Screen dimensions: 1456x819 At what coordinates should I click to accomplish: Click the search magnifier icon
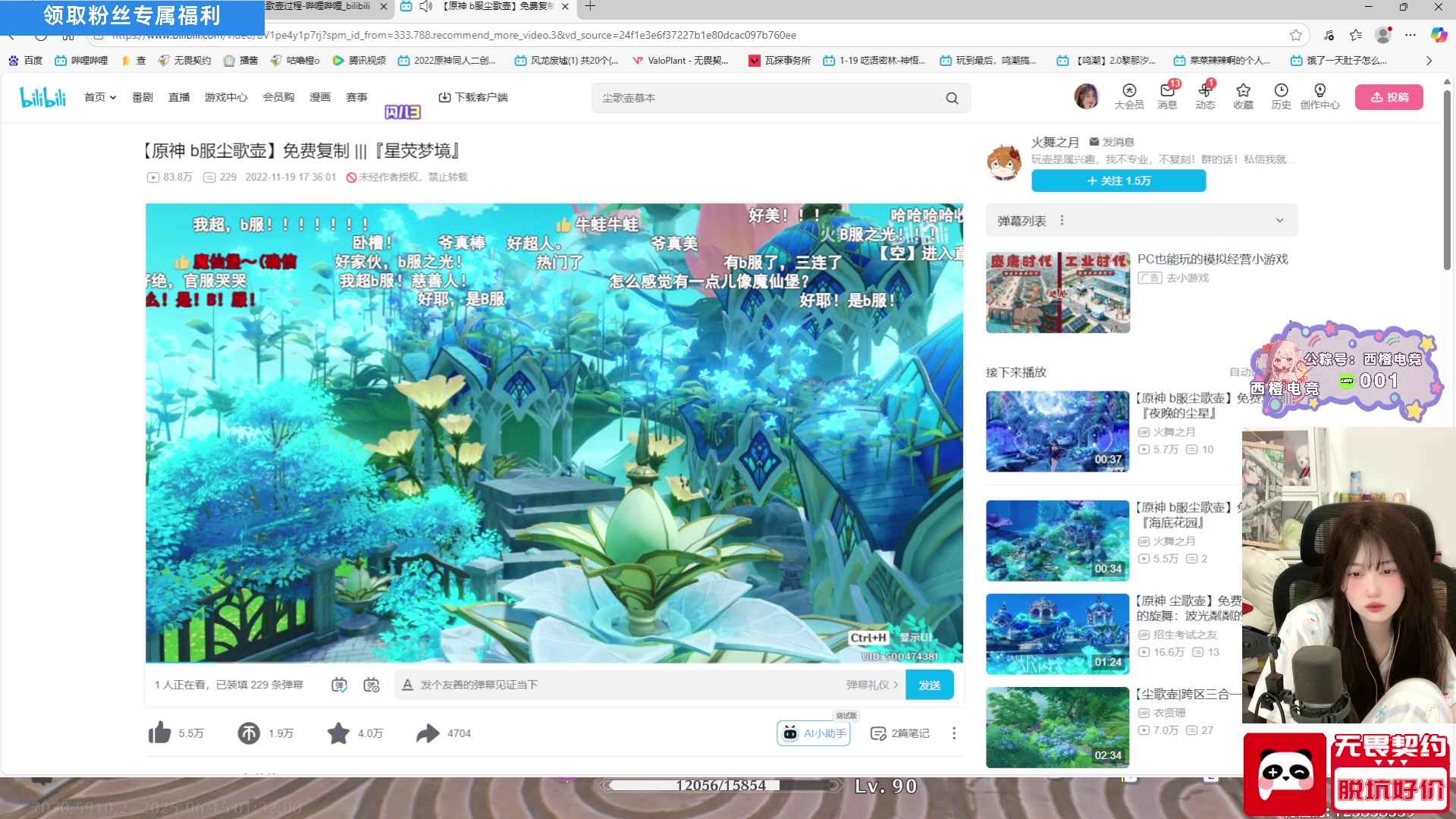point(952,98)
